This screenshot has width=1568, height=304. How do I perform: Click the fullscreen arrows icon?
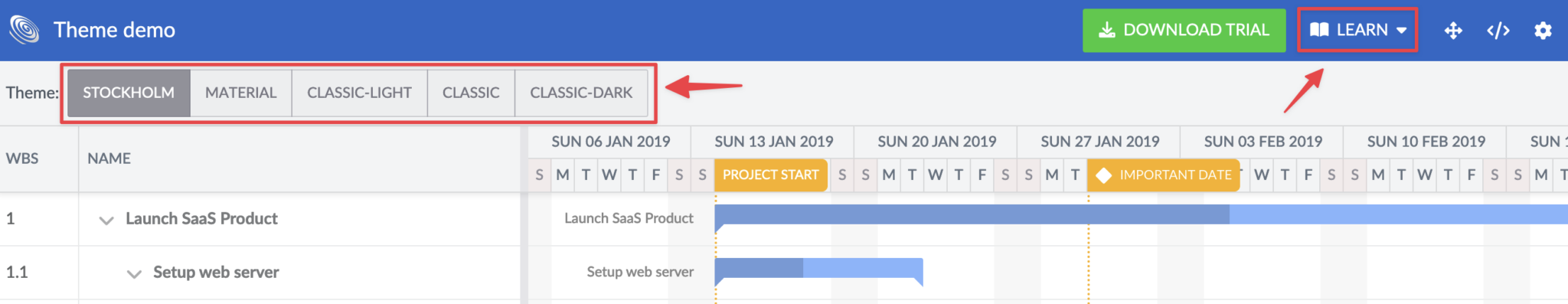pos(1453,31)
